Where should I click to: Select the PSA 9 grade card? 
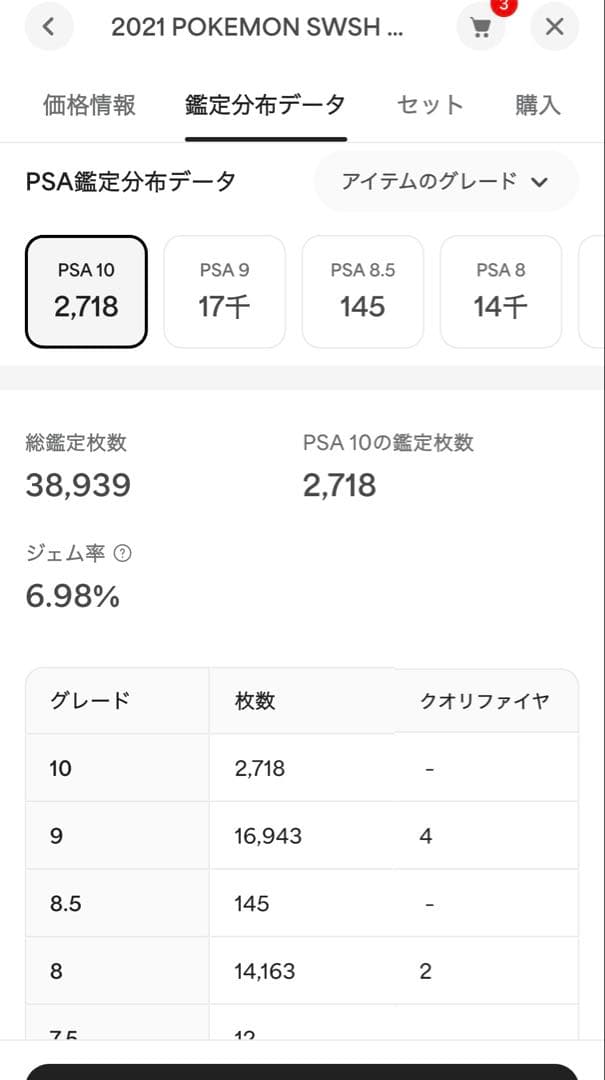tap(224, 291)
